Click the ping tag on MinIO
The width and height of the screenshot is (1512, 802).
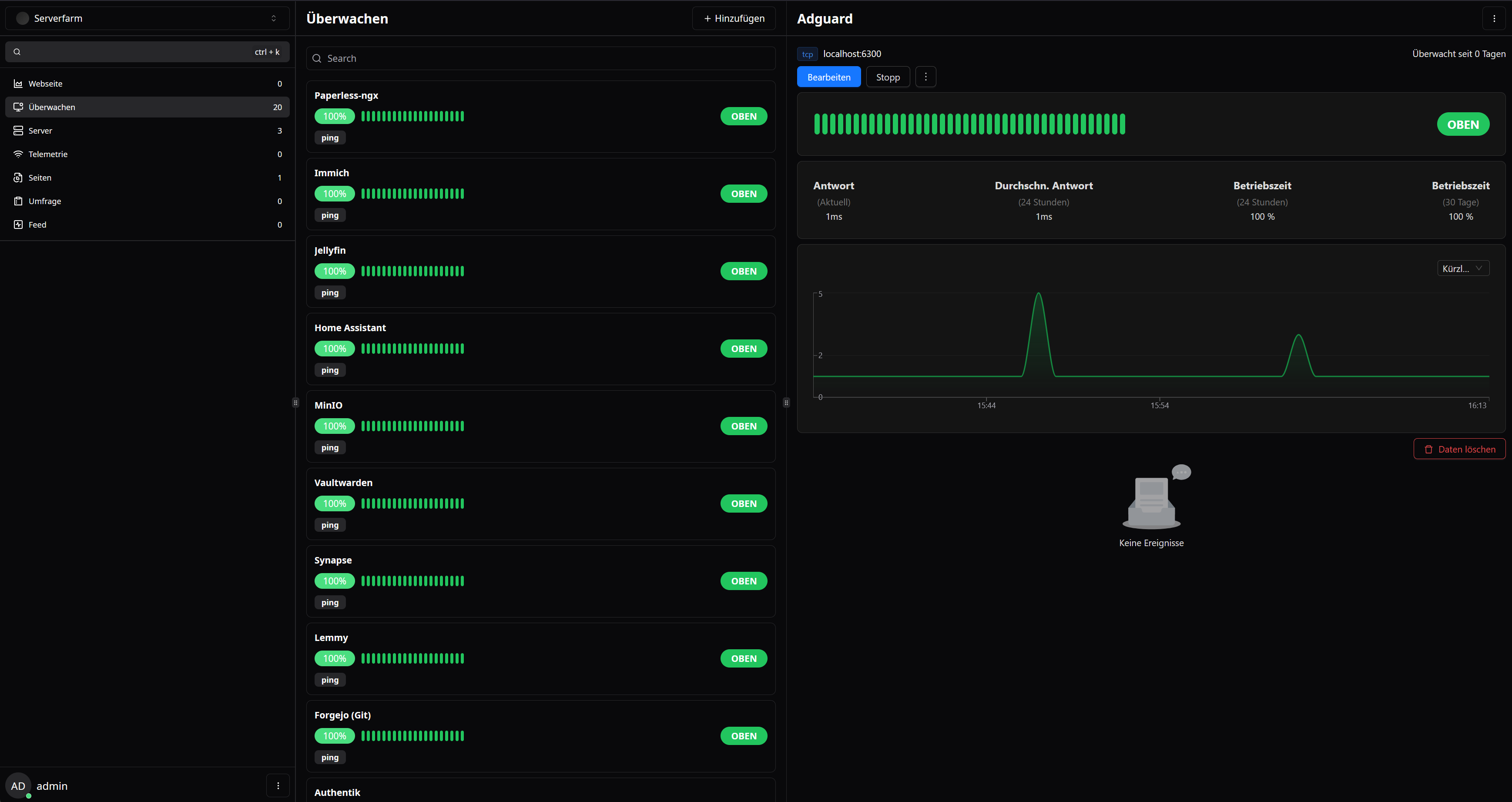pos(330,447)
